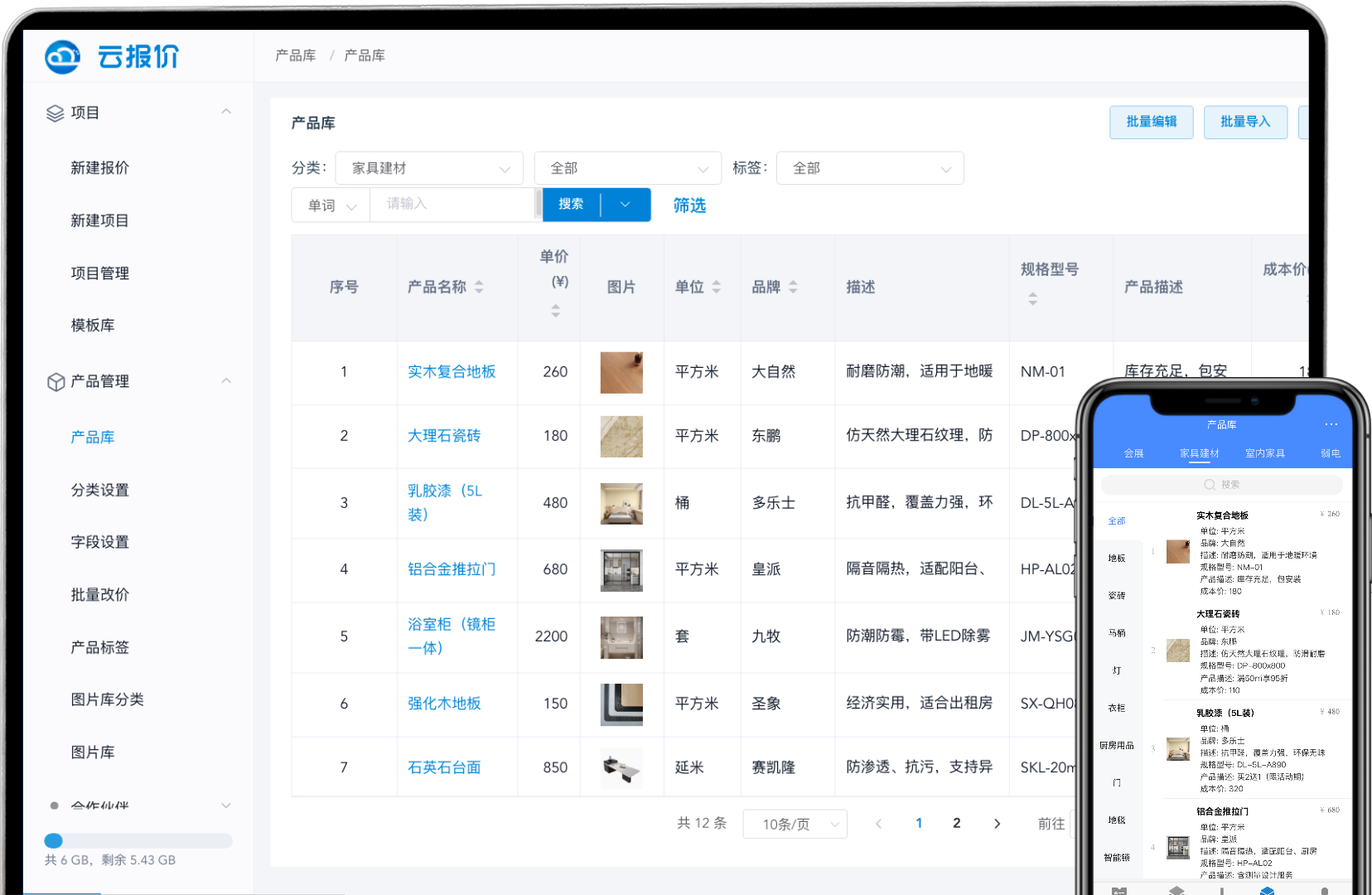The width and height of the screenshot is (1372, 895).
Task: Click the storage usage progress bar
Action: pos(138,840)
